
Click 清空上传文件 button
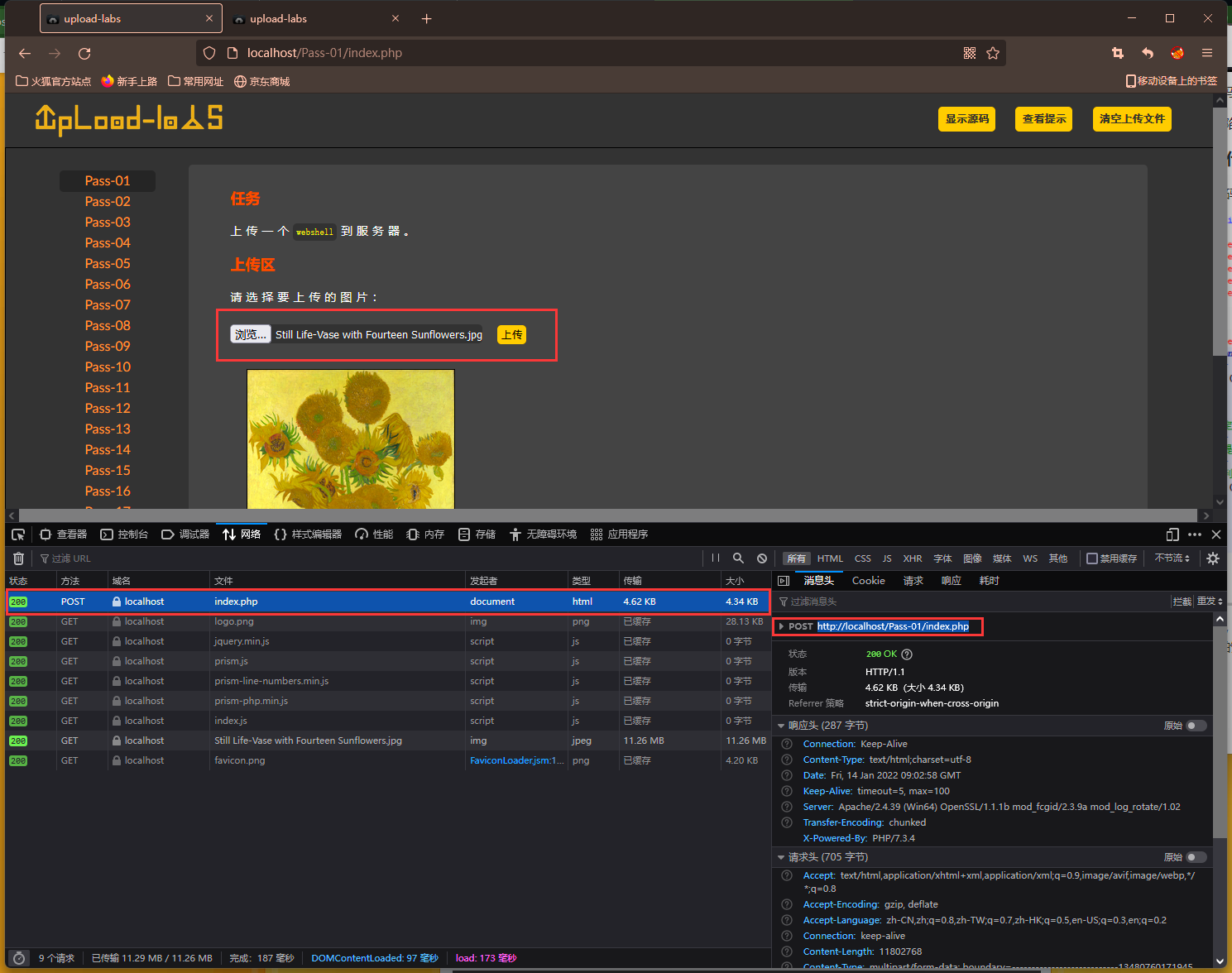pyautogui.click(x=1132, y=119)
